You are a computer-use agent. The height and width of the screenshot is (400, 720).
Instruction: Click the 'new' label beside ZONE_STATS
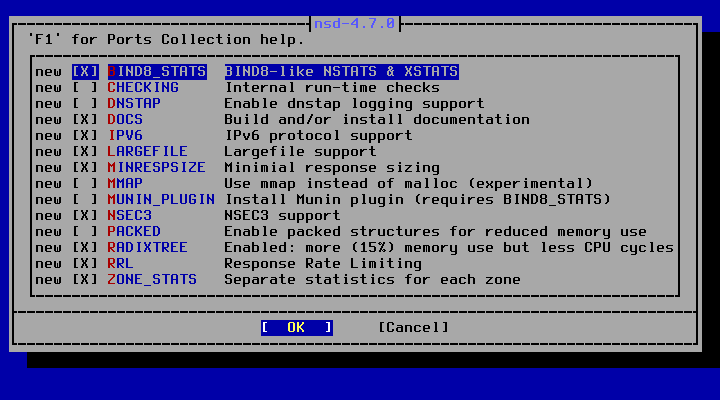point(49,280)
